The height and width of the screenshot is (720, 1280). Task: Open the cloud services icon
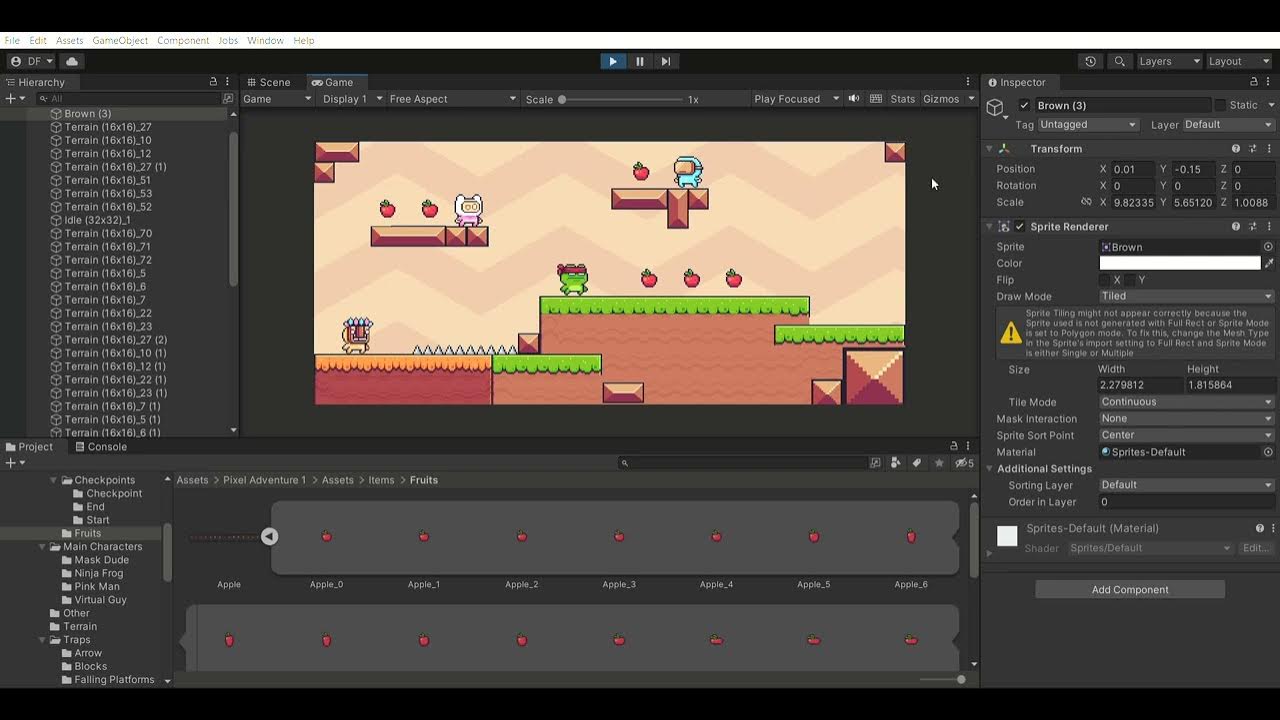pos(72,61)
